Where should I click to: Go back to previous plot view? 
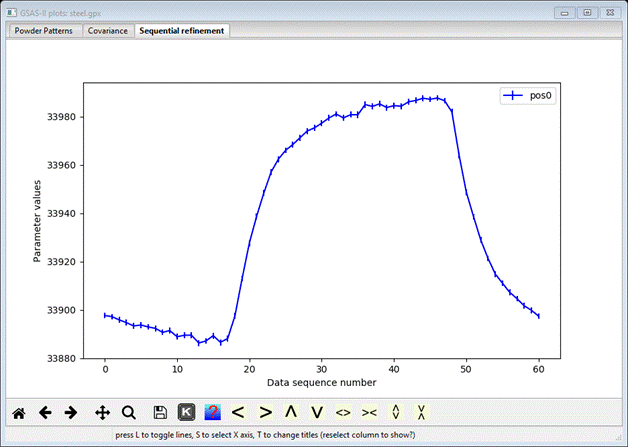(x=45, y=411)
